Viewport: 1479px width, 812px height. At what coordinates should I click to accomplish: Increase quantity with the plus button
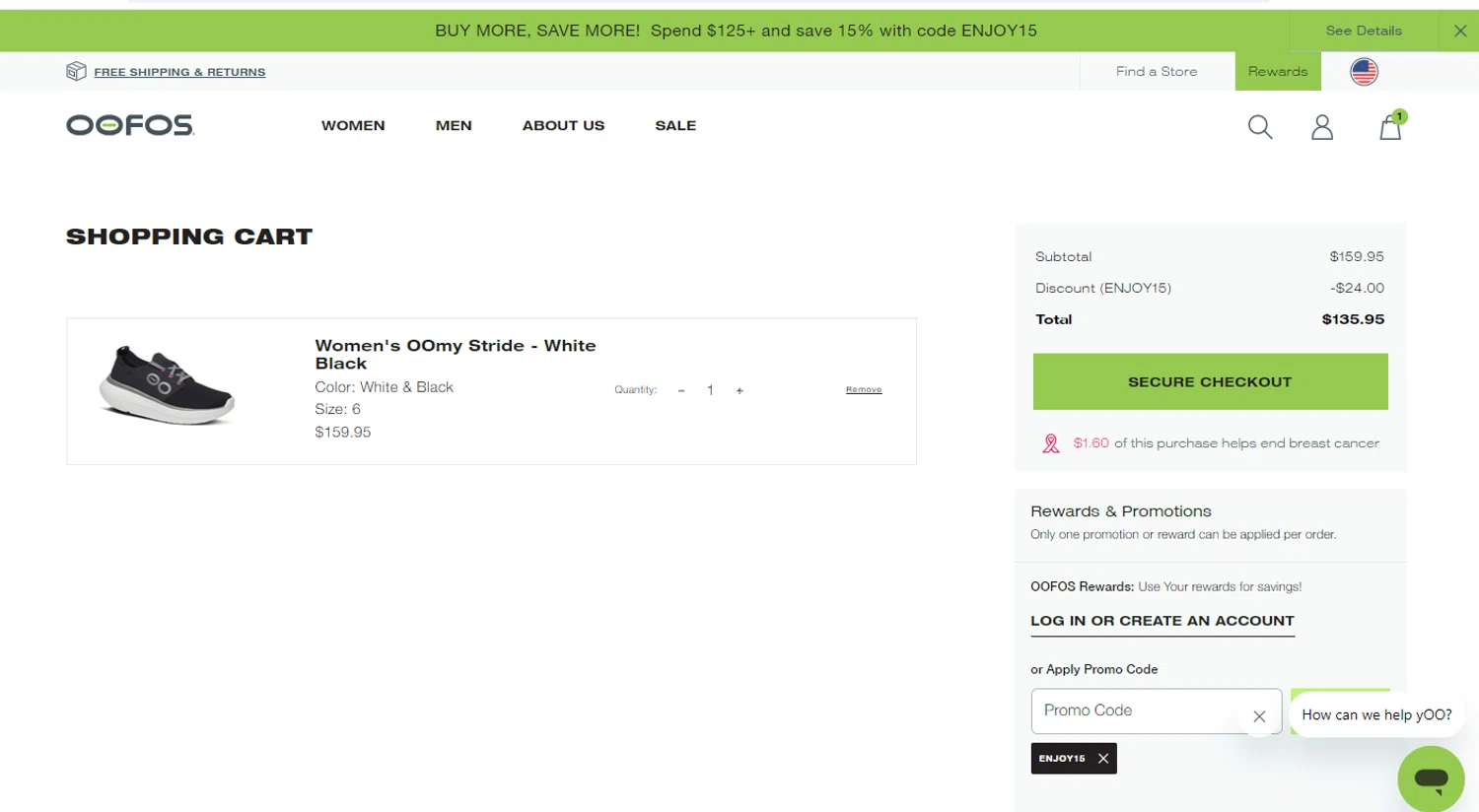point(739,390)
